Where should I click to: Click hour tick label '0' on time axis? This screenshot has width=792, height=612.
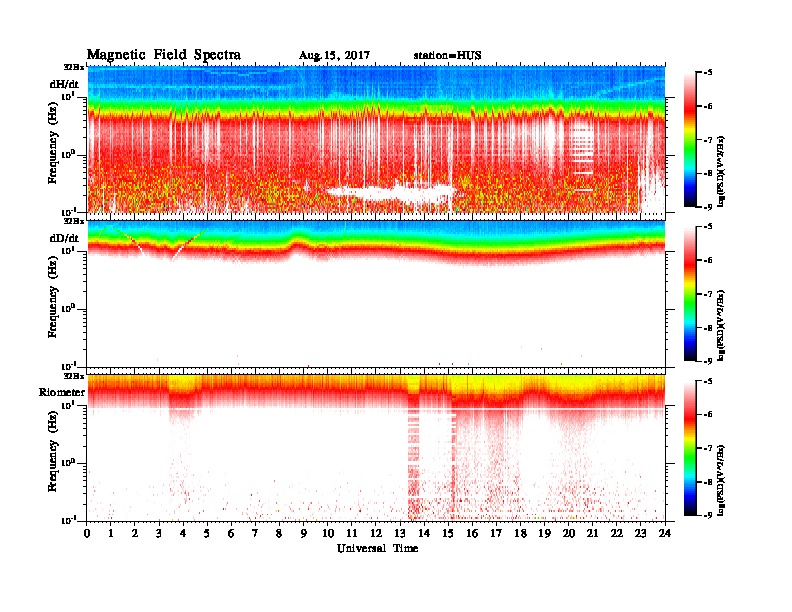coord(87,534)
